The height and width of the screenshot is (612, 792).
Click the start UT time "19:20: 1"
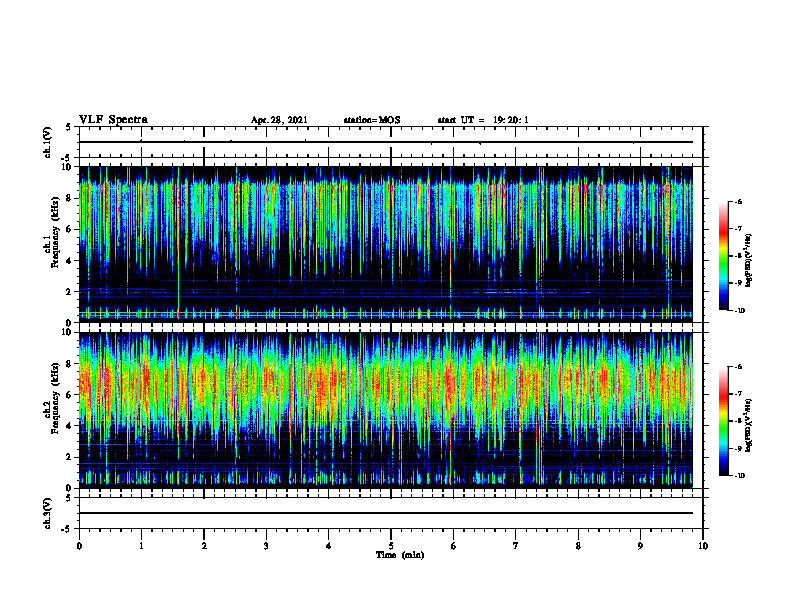511,120
